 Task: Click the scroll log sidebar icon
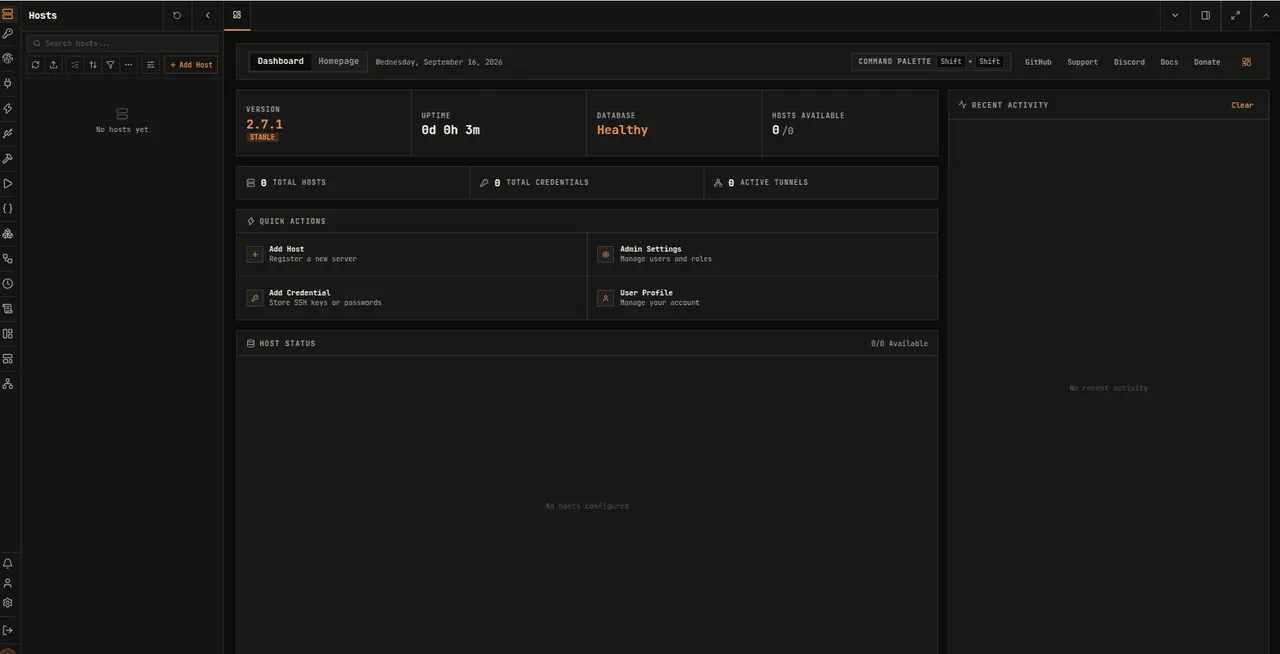(8, 309)
